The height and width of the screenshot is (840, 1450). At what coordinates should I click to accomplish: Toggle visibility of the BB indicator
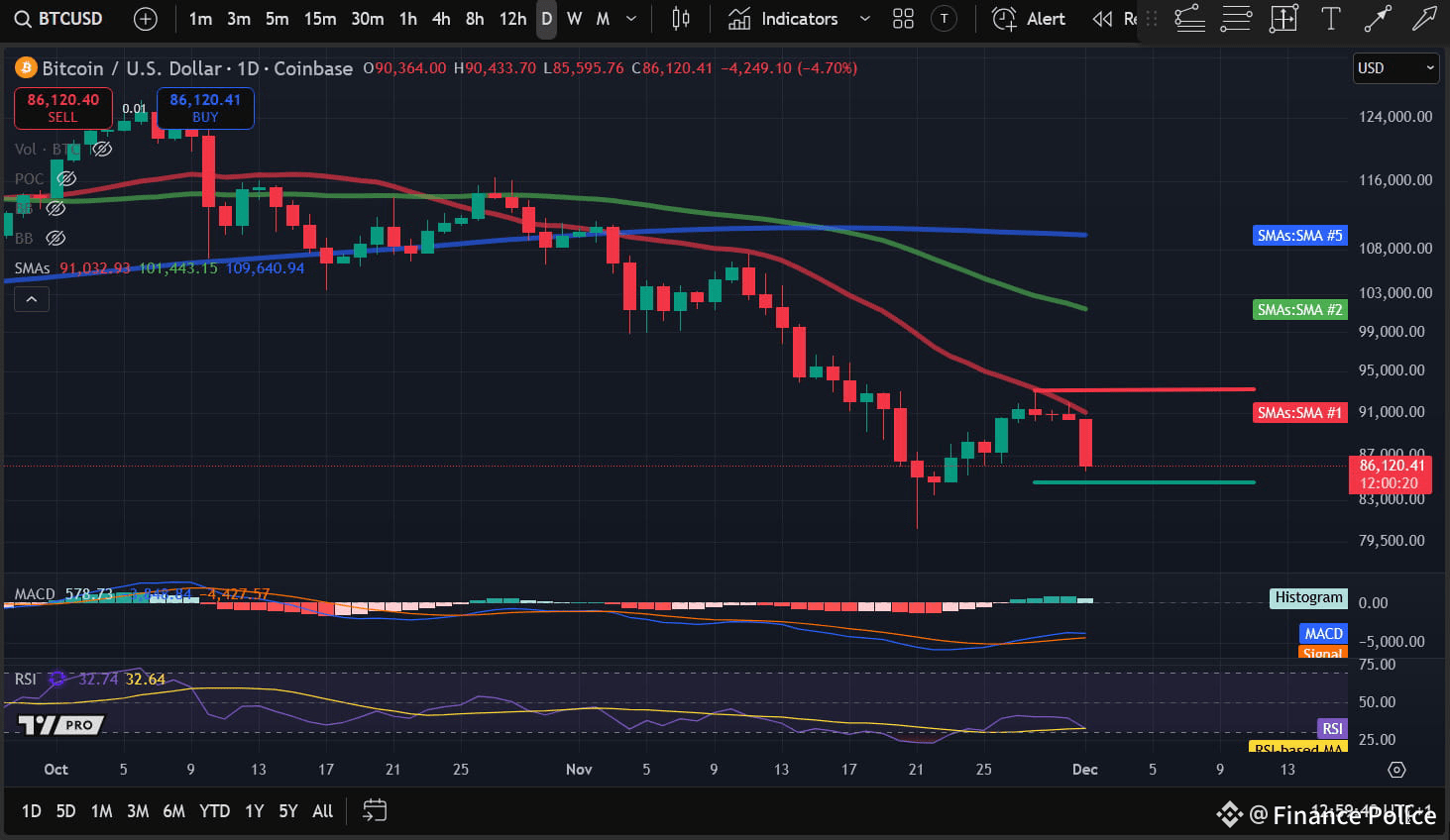point(56,239)
